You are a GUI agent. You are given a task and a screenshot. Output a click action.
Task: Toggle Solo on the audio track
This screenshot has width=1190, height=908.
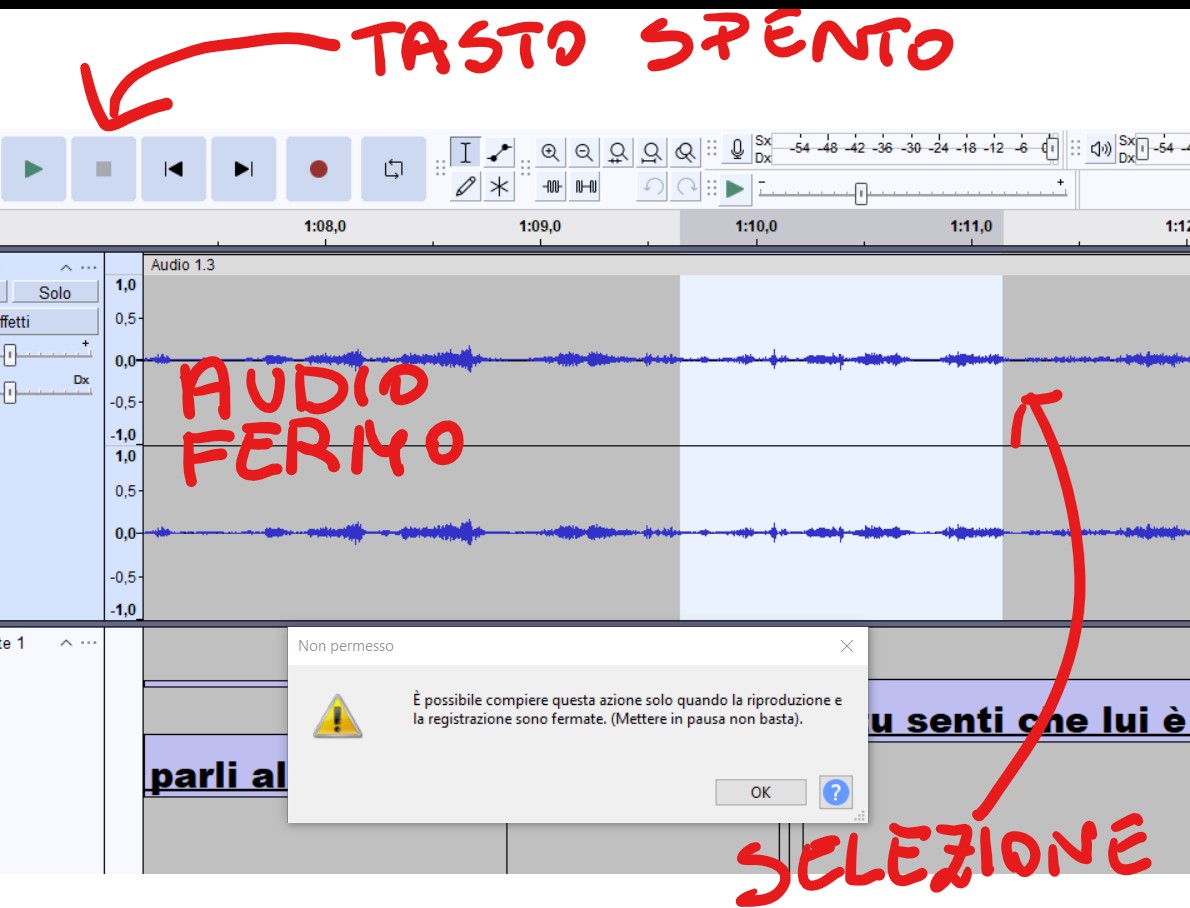click(55, 292)
